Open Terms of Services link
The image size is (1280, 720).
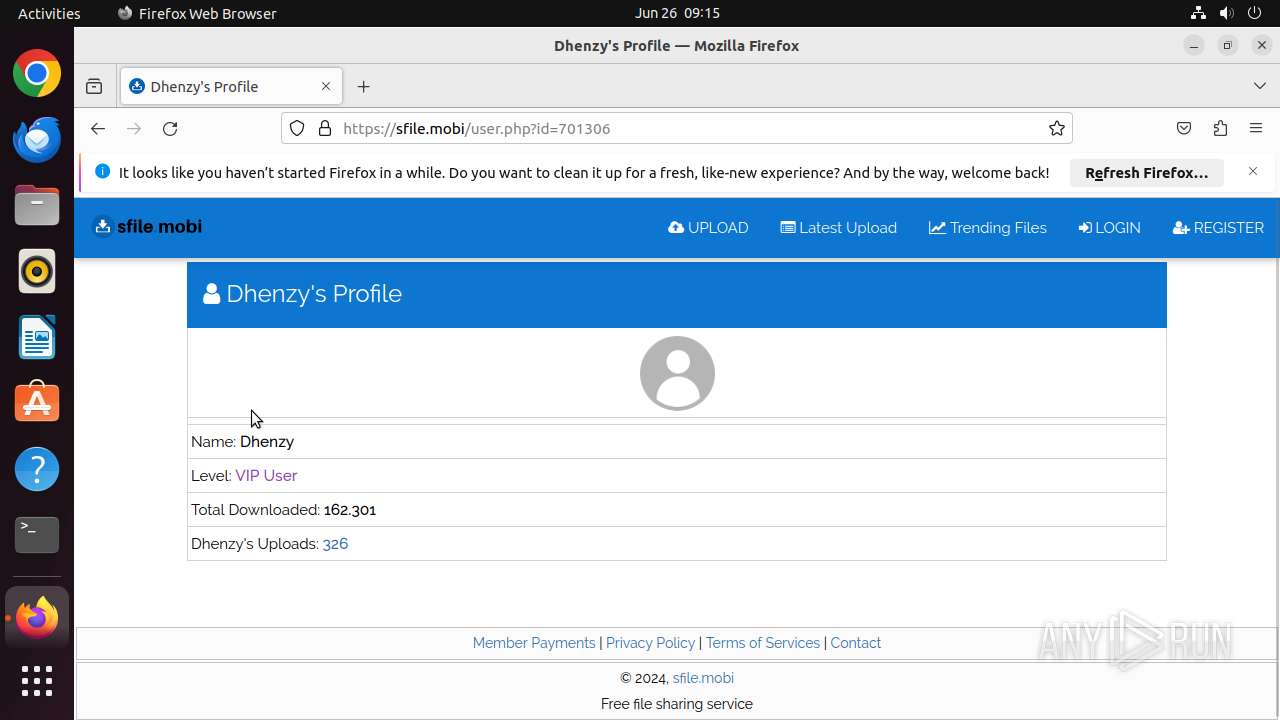pos(763,643)
